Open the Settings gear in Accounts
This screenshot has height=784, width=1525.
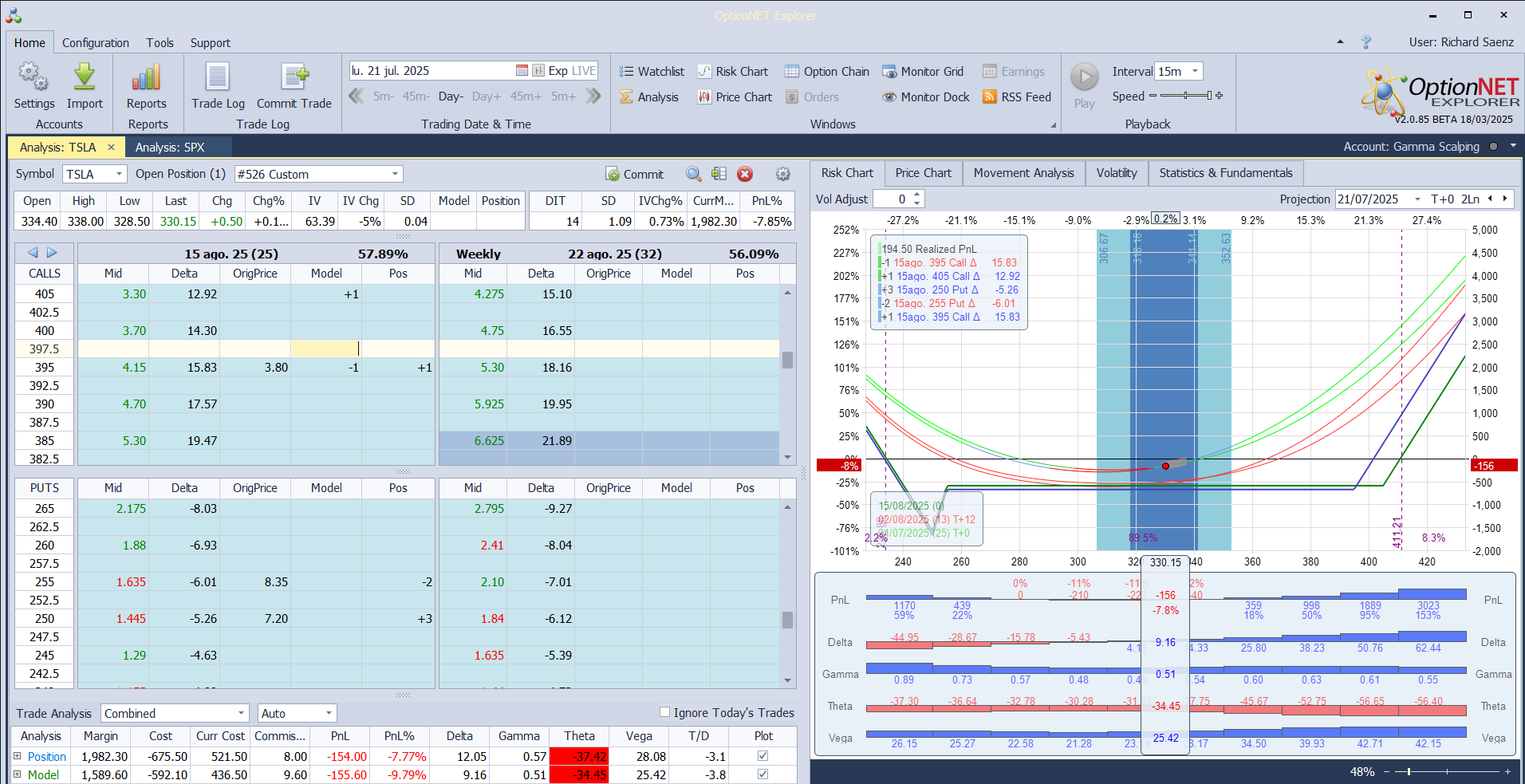[x=33, y=77]
